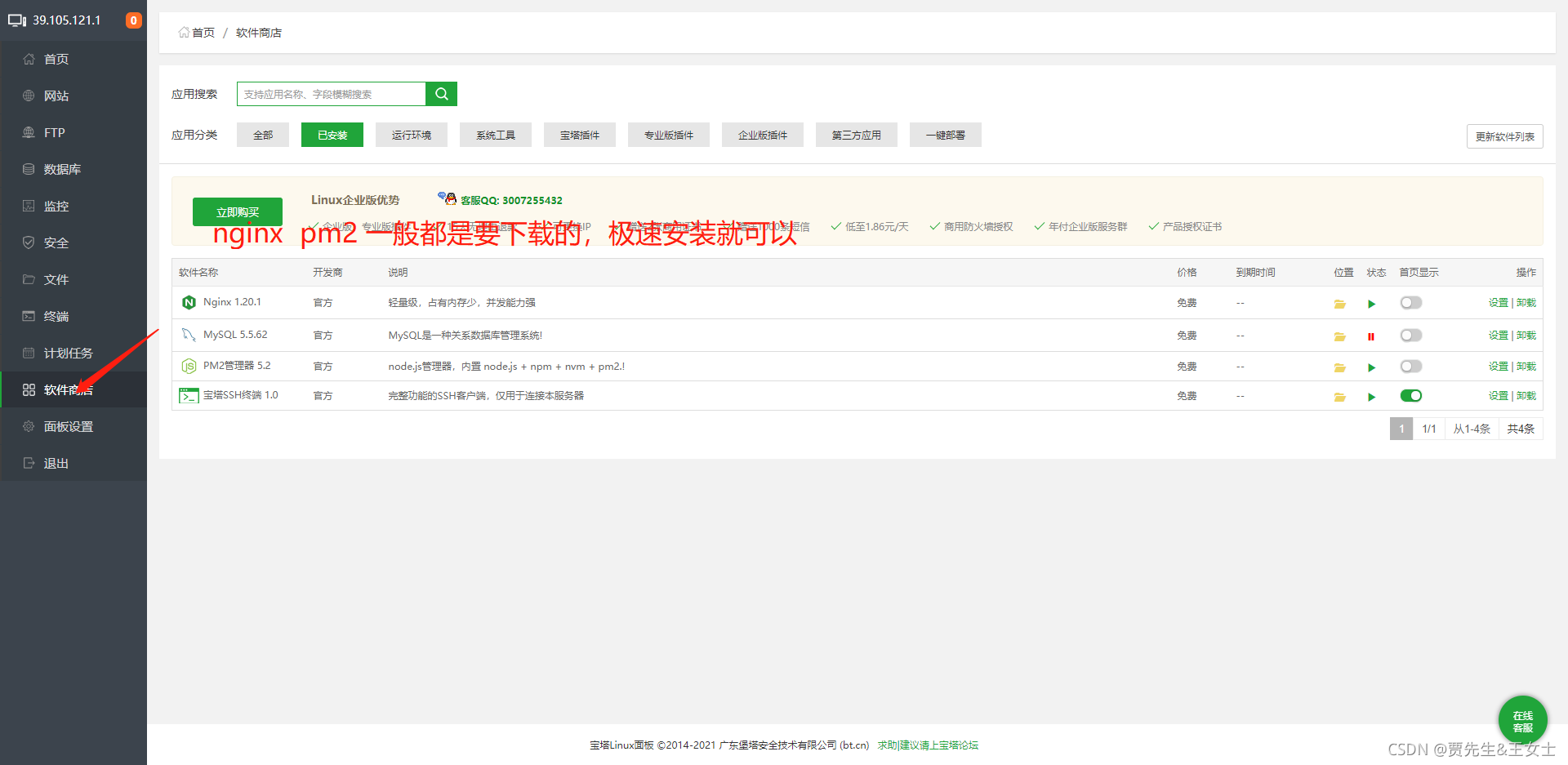Click the PM2 node.js logo icon
Viewport: 1568px width, 765px height.
189,366
